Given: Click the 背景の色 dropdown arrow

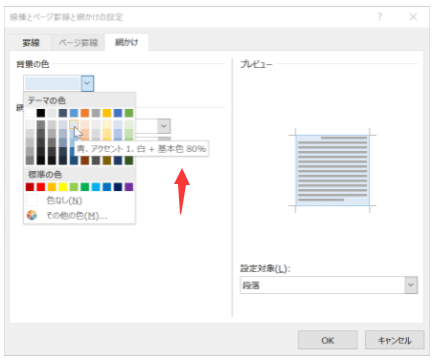Looking at the screenshot, I should coord(87,83).
